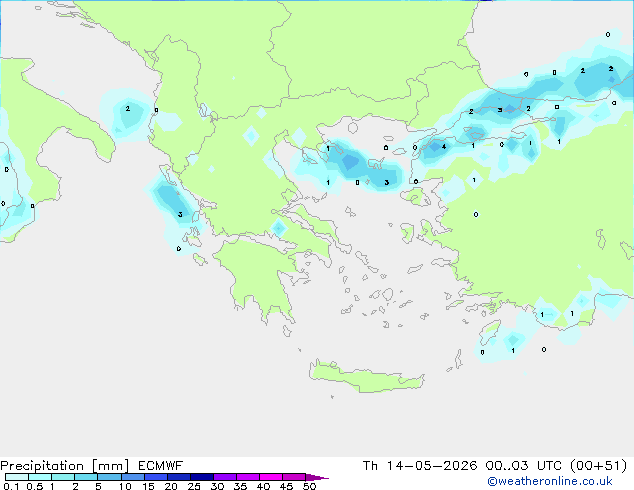
Task: Click the island of Crete on map
Action: (x=366, y=377)
